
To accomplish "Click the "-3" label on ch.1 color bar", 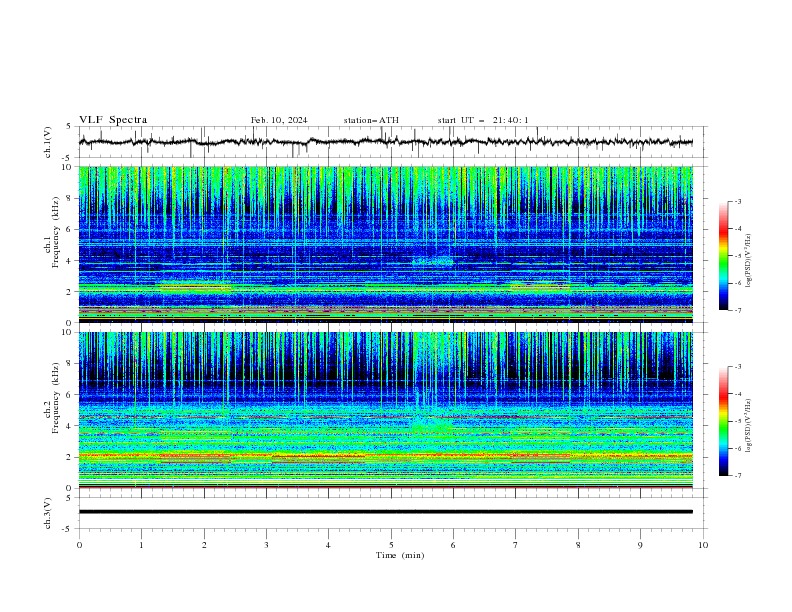I will [738, 201].
